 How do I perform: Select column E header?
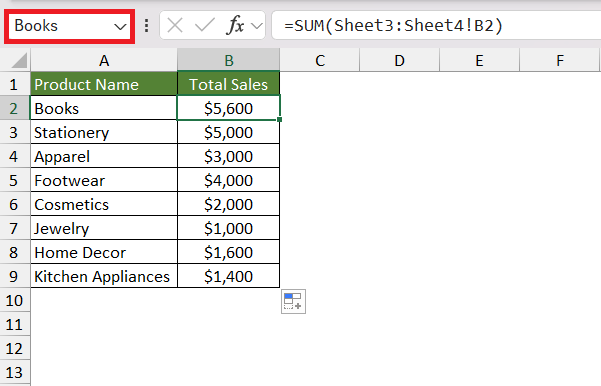[x=479, y=60]
